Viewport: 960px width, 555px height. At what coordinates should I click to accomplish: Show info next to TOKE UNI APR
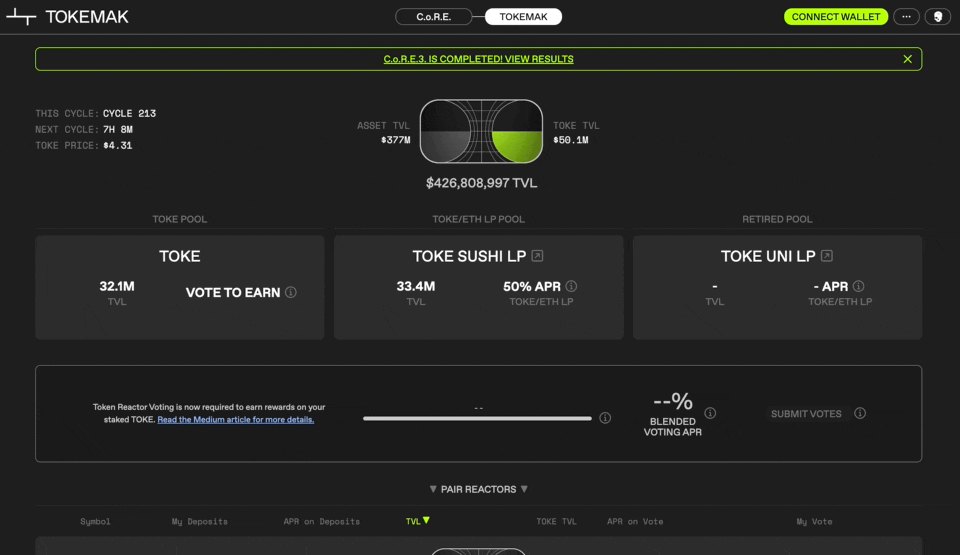pos(858,286)
